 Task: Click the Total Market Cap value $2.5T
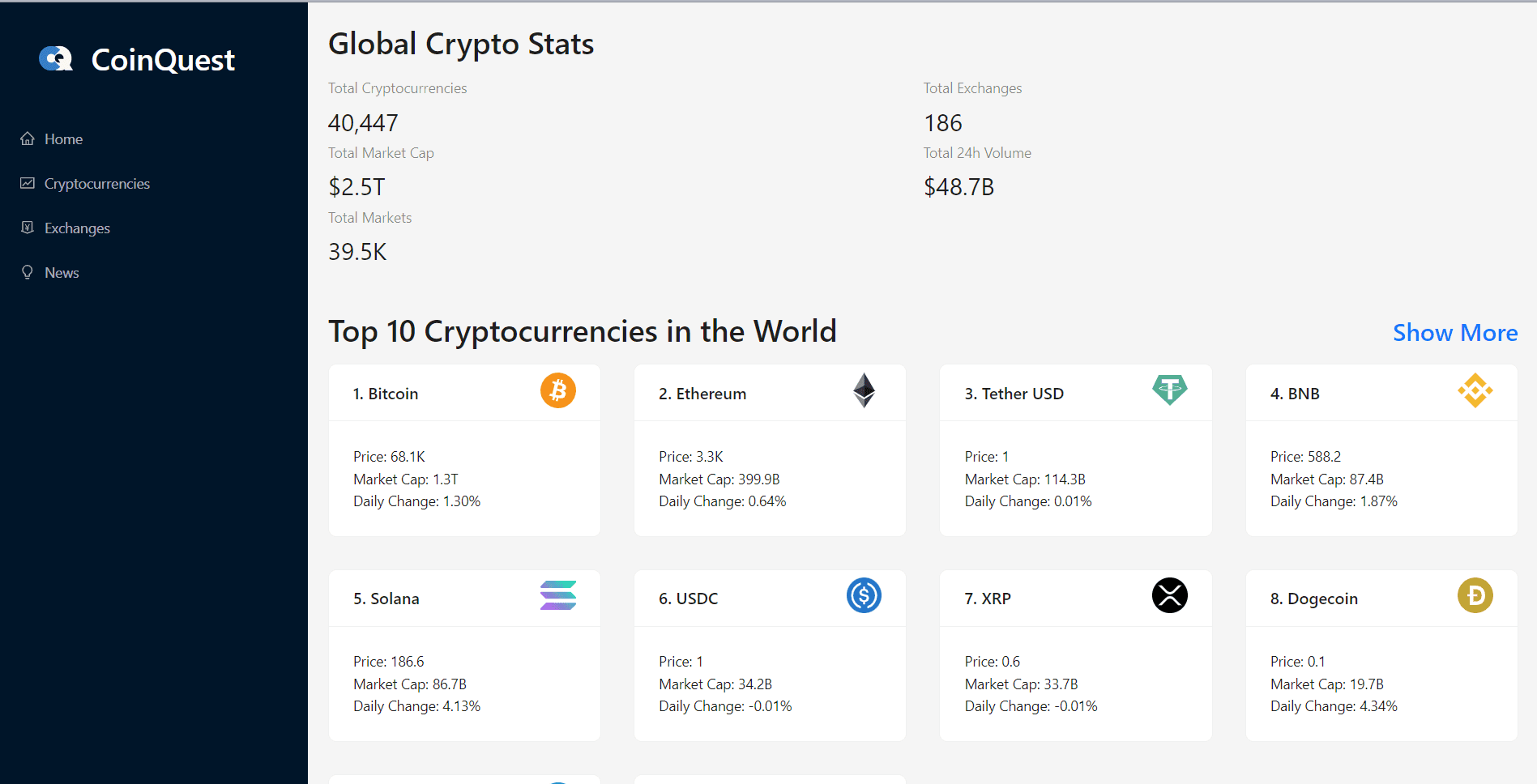(x=356, y=187)
